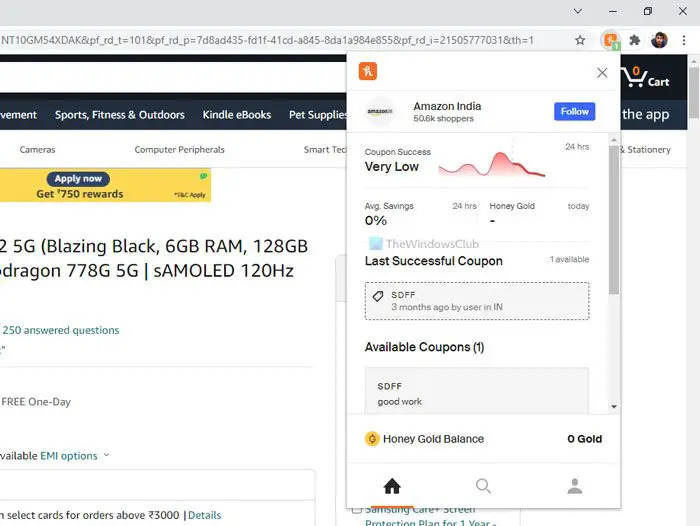The height and width of the screenshot is (526, 700).
Task: Click the Coupon Success trend chart
Action: [x=491, y=164]
